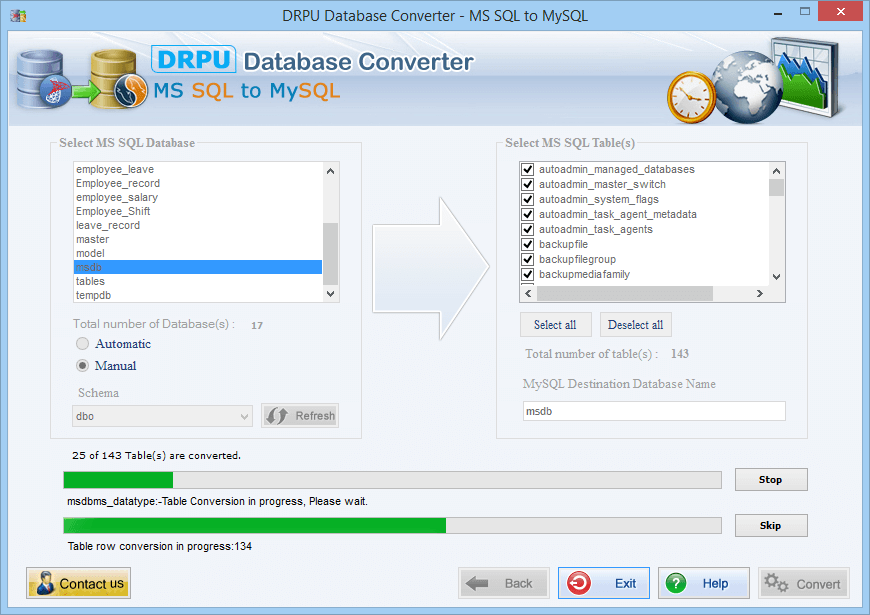The image size is (870, 615).
Task: Uncheck autoadmin_master_switch table
Action: click(528, 184)
